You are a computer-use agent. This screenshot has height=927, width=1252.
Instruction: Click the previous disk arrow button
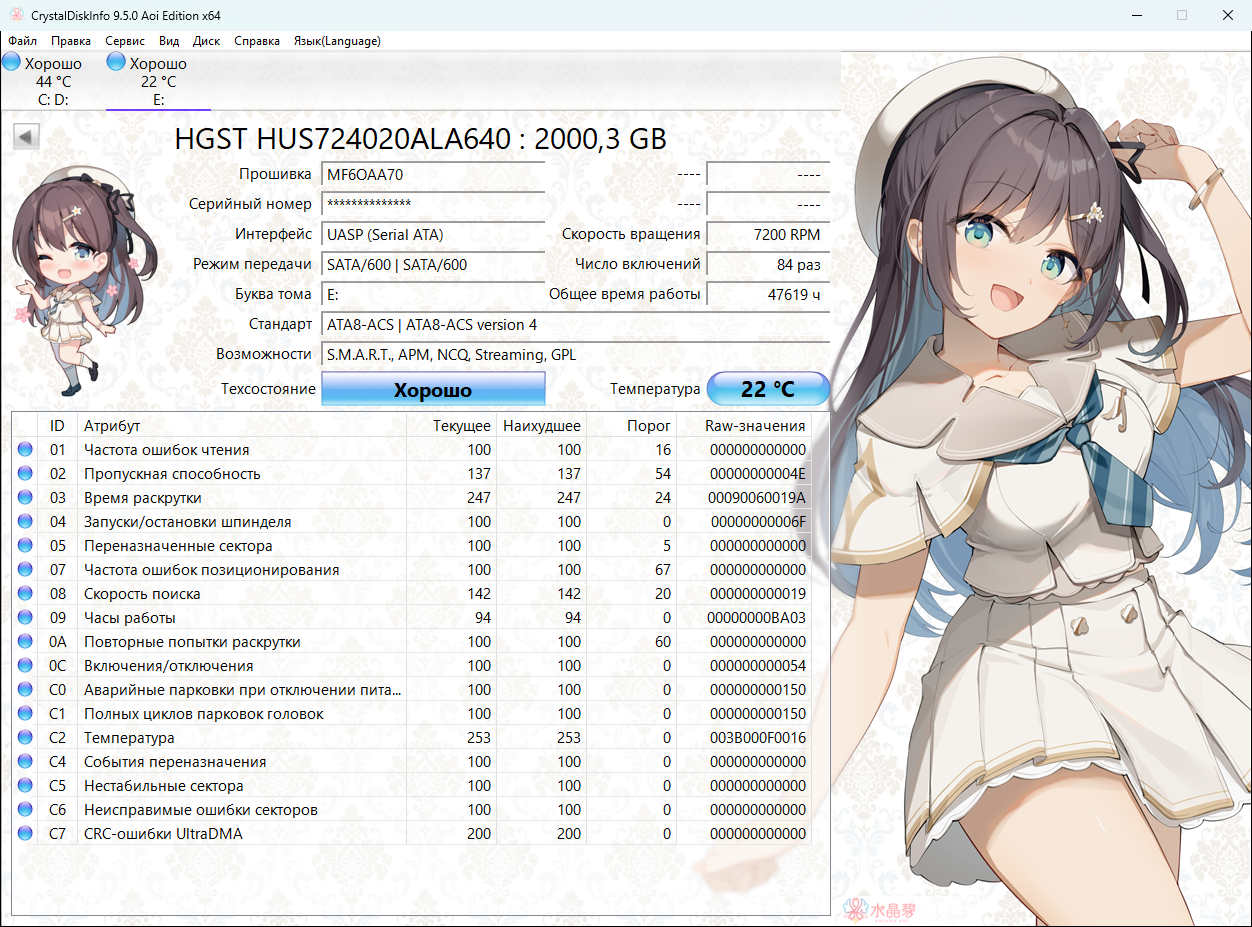tap(27, 137)
